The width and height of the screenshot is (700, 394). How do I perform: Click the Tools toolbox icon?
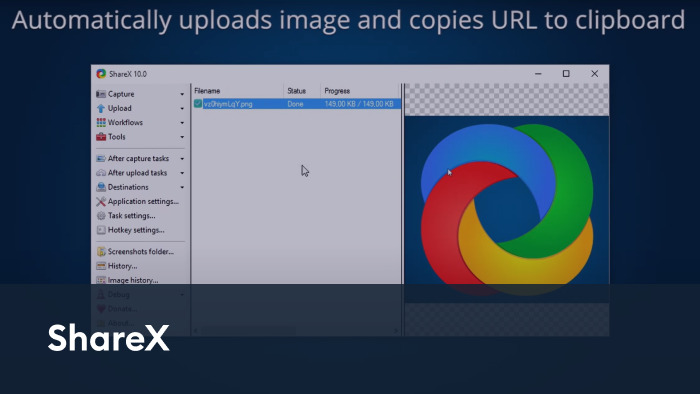[x=101, y=137]
